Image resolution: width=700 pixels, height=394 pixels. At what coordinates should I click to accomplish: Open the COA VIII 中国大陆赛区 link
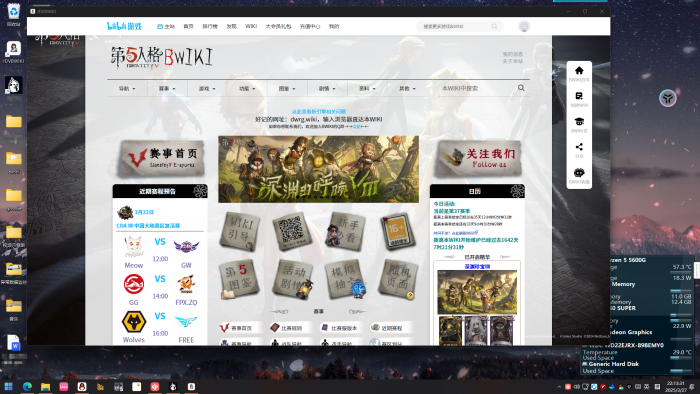point(148,226)
